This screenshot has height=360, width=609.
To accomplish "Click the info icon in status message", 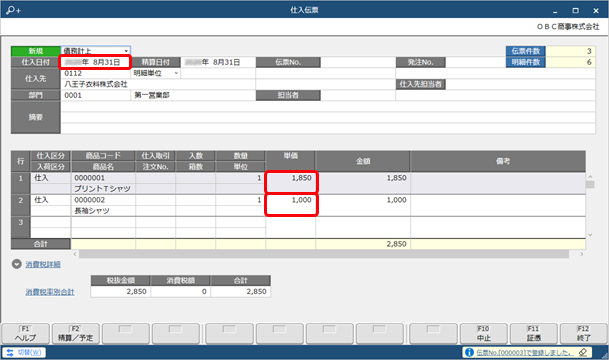I will 469,352.
